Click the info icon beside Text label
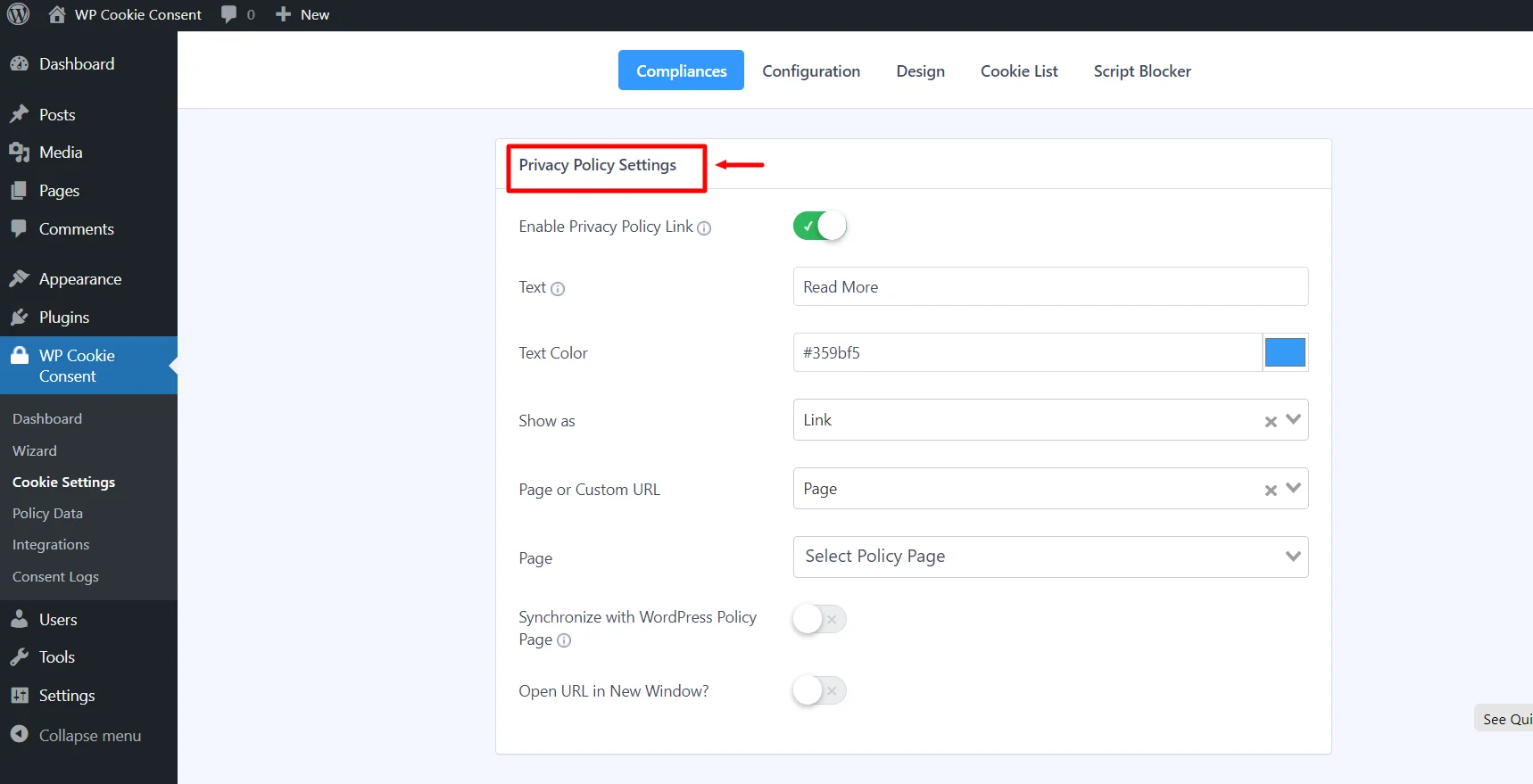This screenshot has width=1533, height=784. 558,289
